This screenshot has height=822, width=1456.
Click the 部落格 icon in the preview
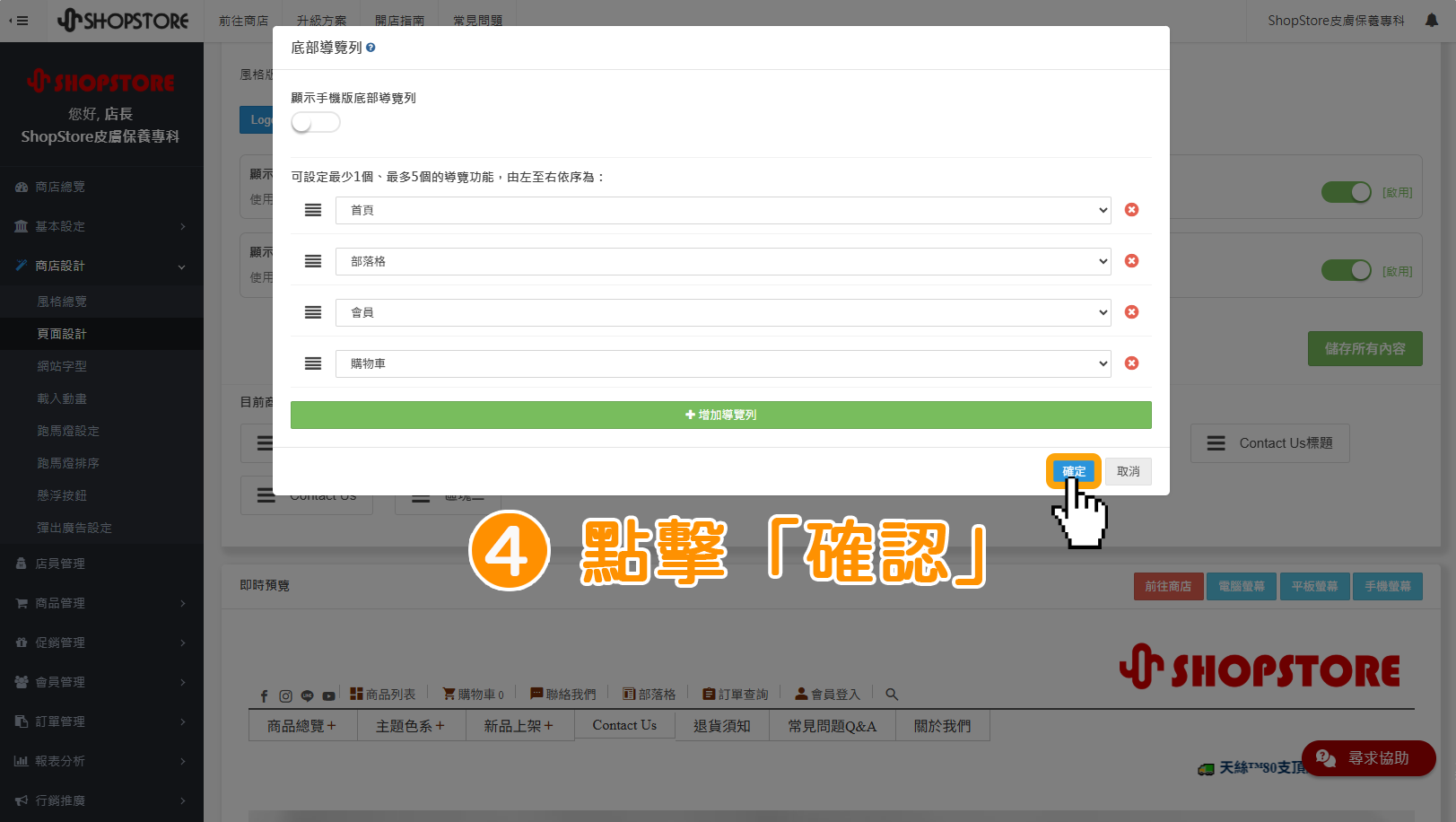click(629, 694)
